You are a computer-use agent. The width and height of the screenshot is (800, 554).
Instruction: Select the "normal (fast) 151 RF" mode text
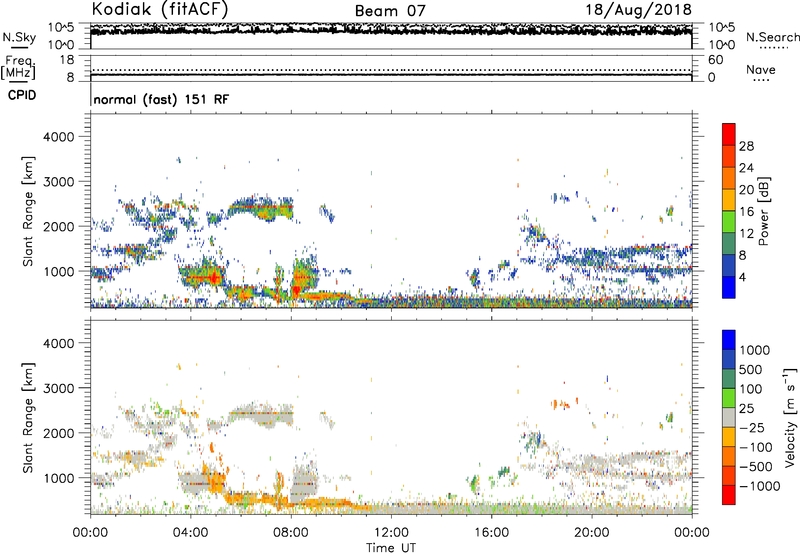[x=161, y=100]
